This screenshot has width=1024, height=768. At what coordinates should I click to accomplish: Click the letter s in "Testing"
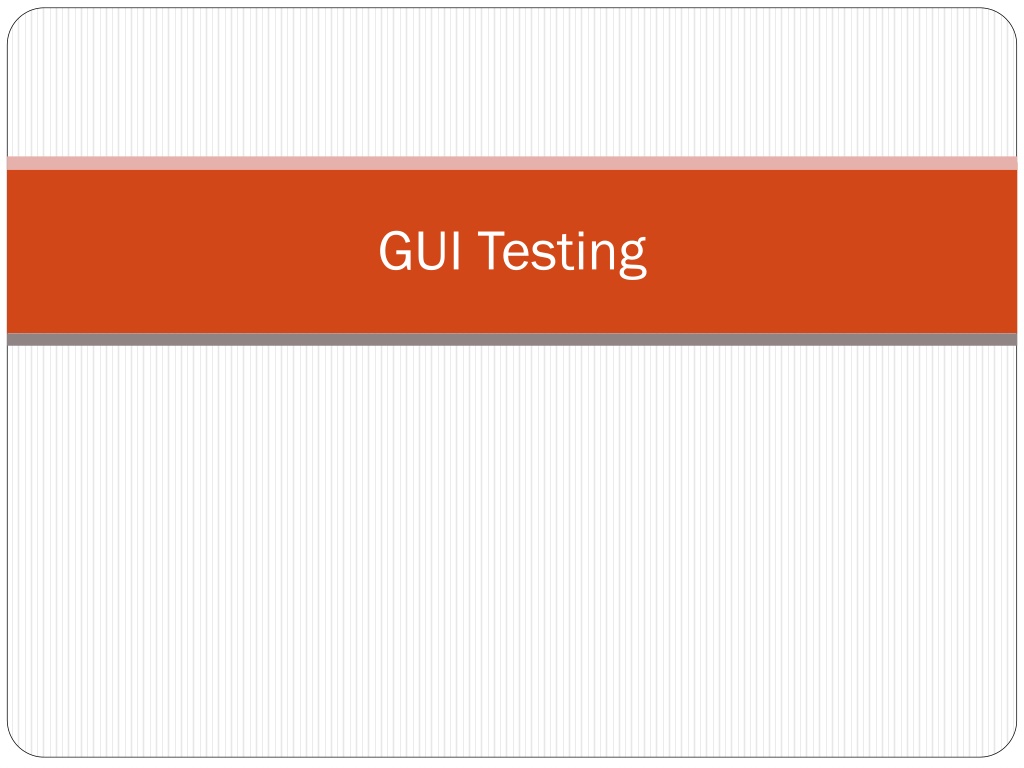(543, 255)
